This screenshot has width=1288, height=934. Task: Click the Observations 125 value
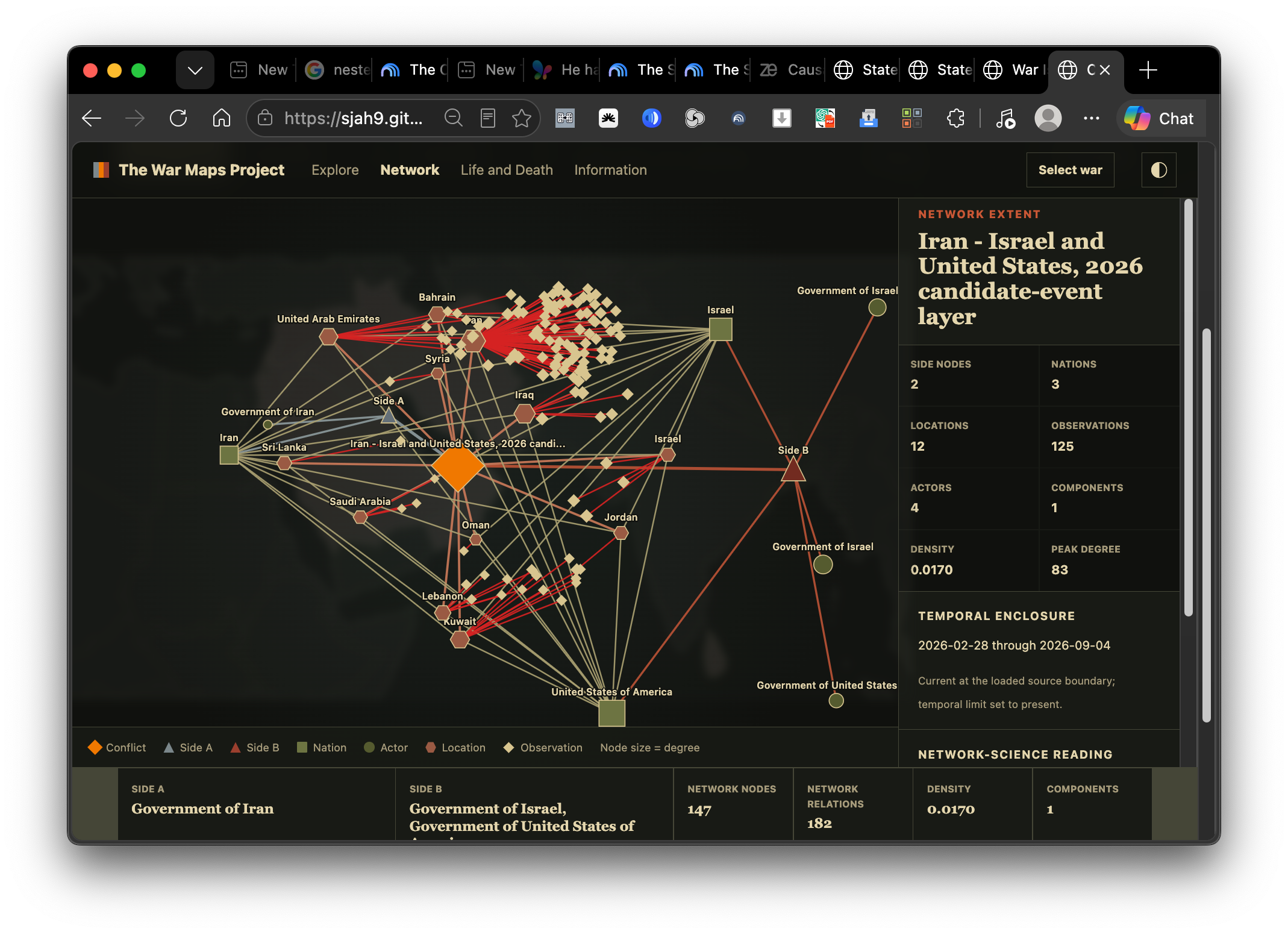[1062, 446]
